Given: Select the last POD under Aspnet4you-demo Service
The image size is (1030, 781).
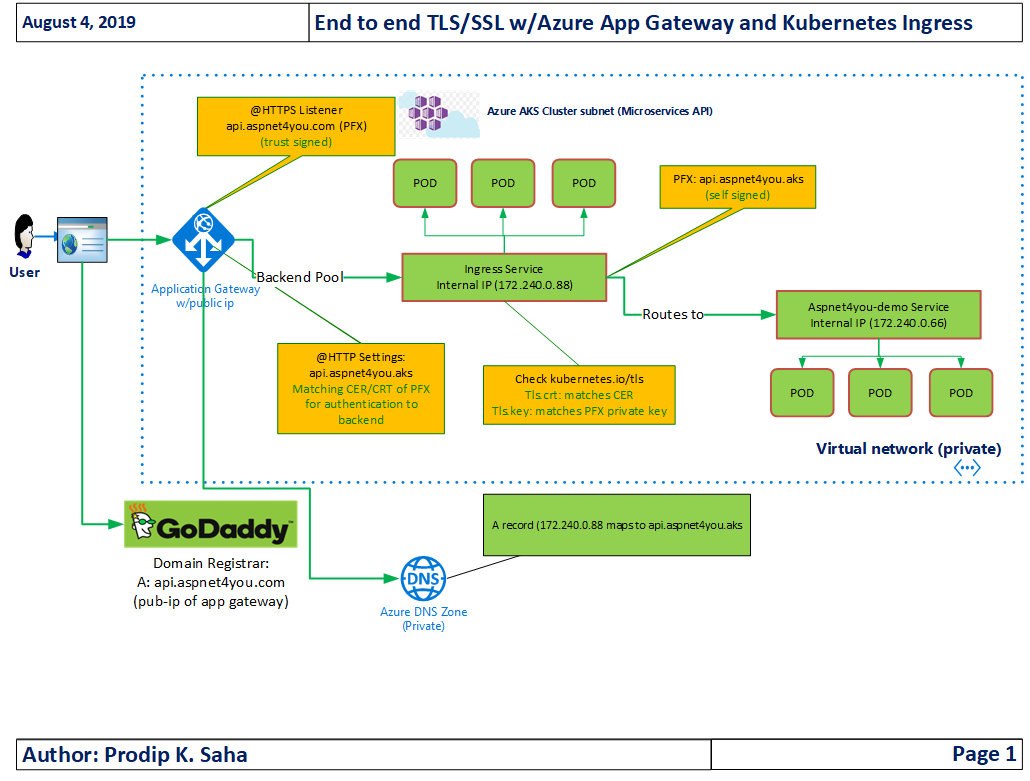Looking at the screenshot, I should point(961,393).
